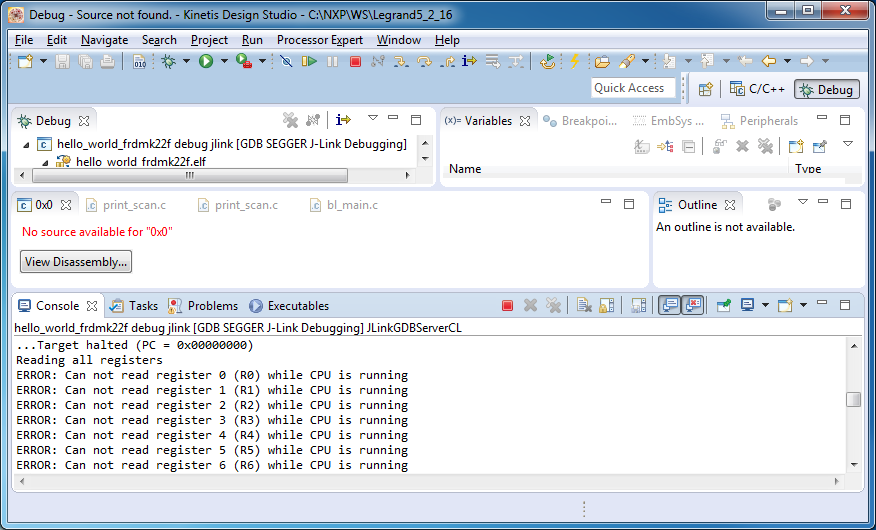The height and width of the screenshot is (530, 876).
Task: Click the External Tools run icon
Action: click(244, 61)
